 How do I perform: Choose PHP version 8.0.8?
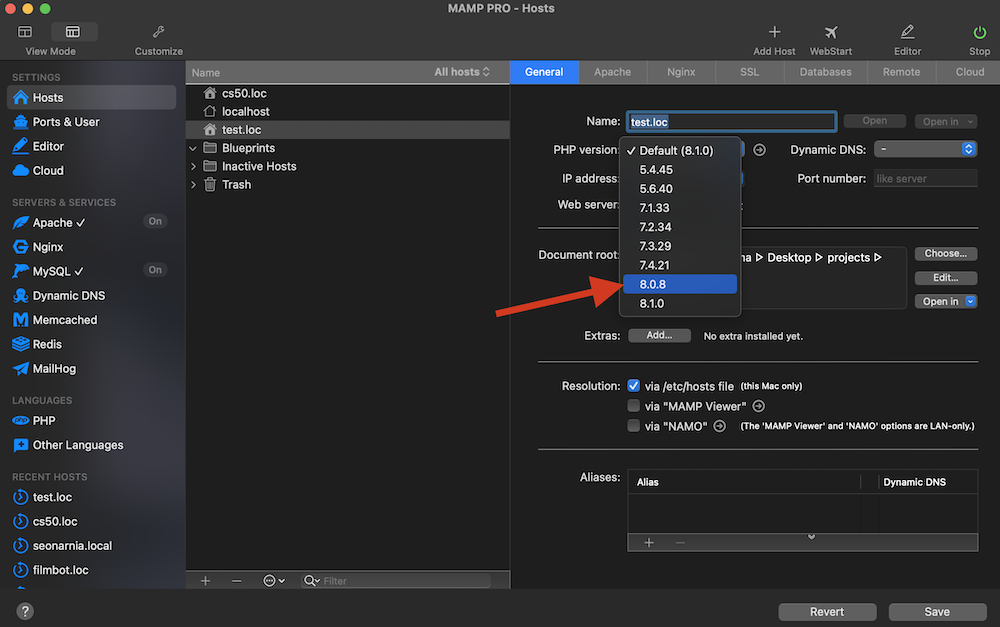[x=680, y=284]
